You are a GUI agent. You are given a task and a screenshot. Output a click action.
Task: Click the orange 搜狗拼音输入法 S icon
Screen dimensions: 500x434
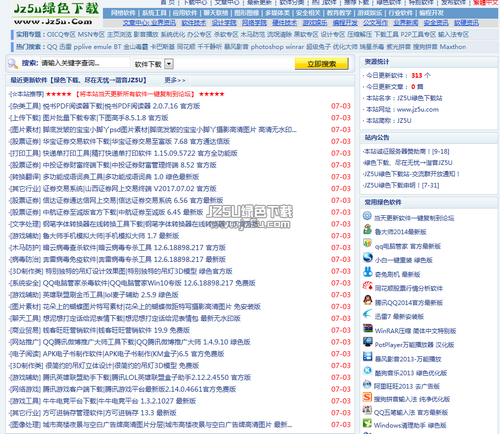367,397
